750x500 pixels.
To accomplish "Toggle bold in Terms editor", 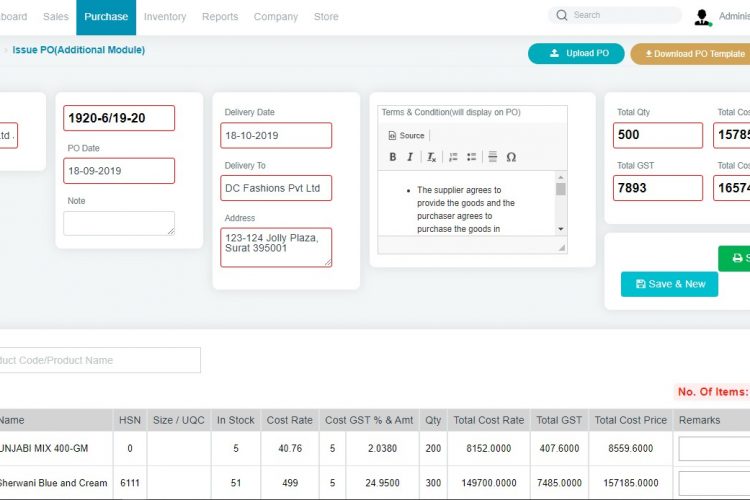I will 393,157.
